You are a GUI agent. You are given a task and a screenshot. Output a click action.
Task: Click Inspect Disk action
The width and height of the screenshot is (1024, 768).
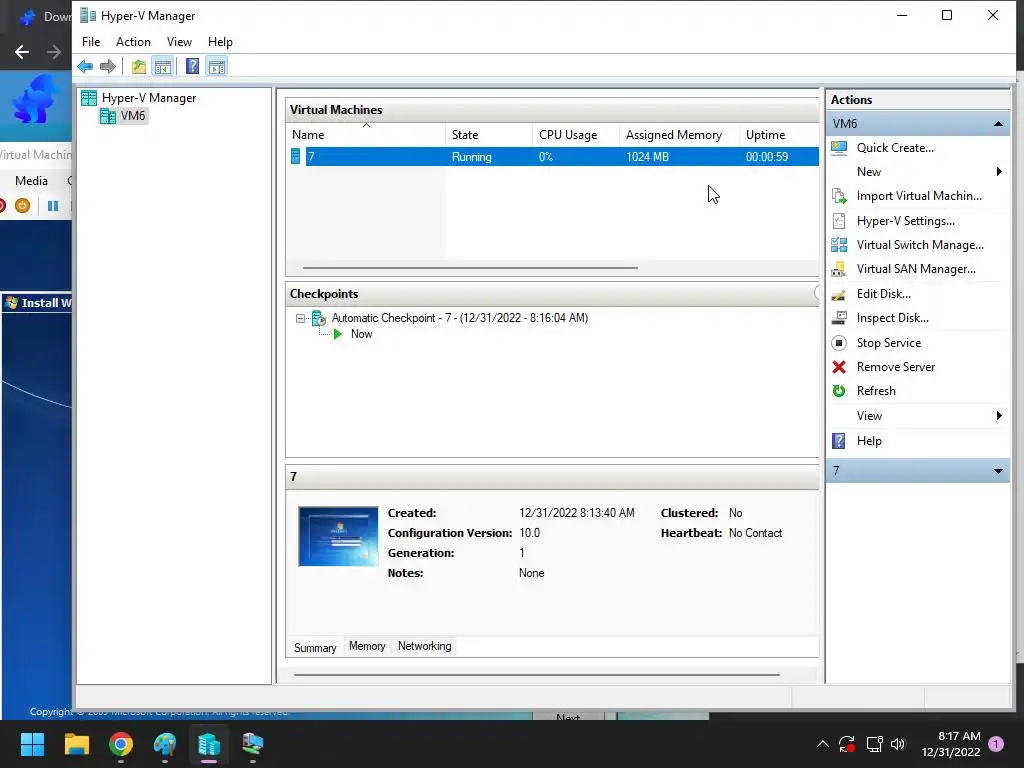point(892,318)
